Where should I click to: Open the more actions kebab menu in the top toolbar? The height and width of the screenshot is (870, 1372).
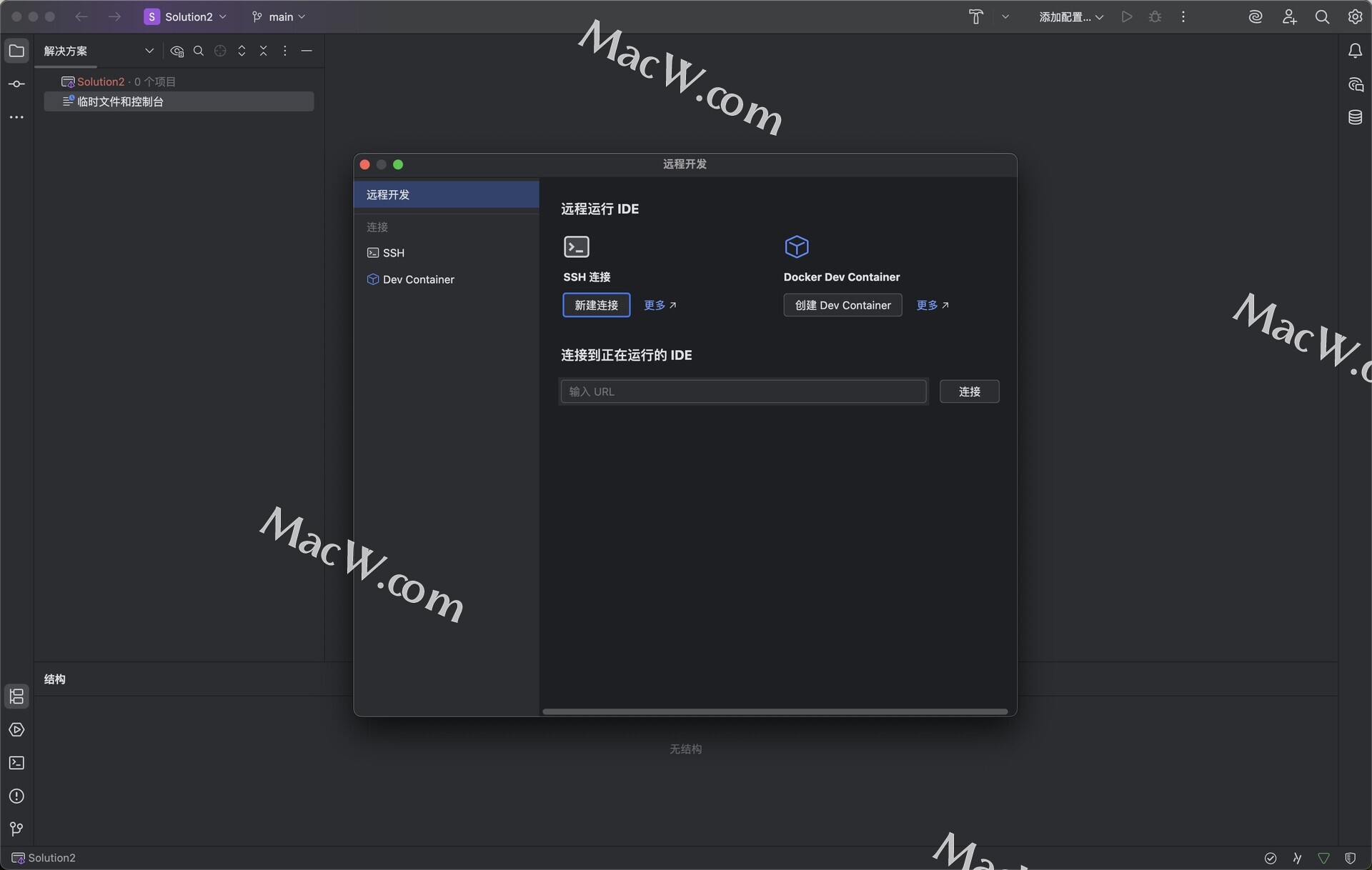point(1183,16)
